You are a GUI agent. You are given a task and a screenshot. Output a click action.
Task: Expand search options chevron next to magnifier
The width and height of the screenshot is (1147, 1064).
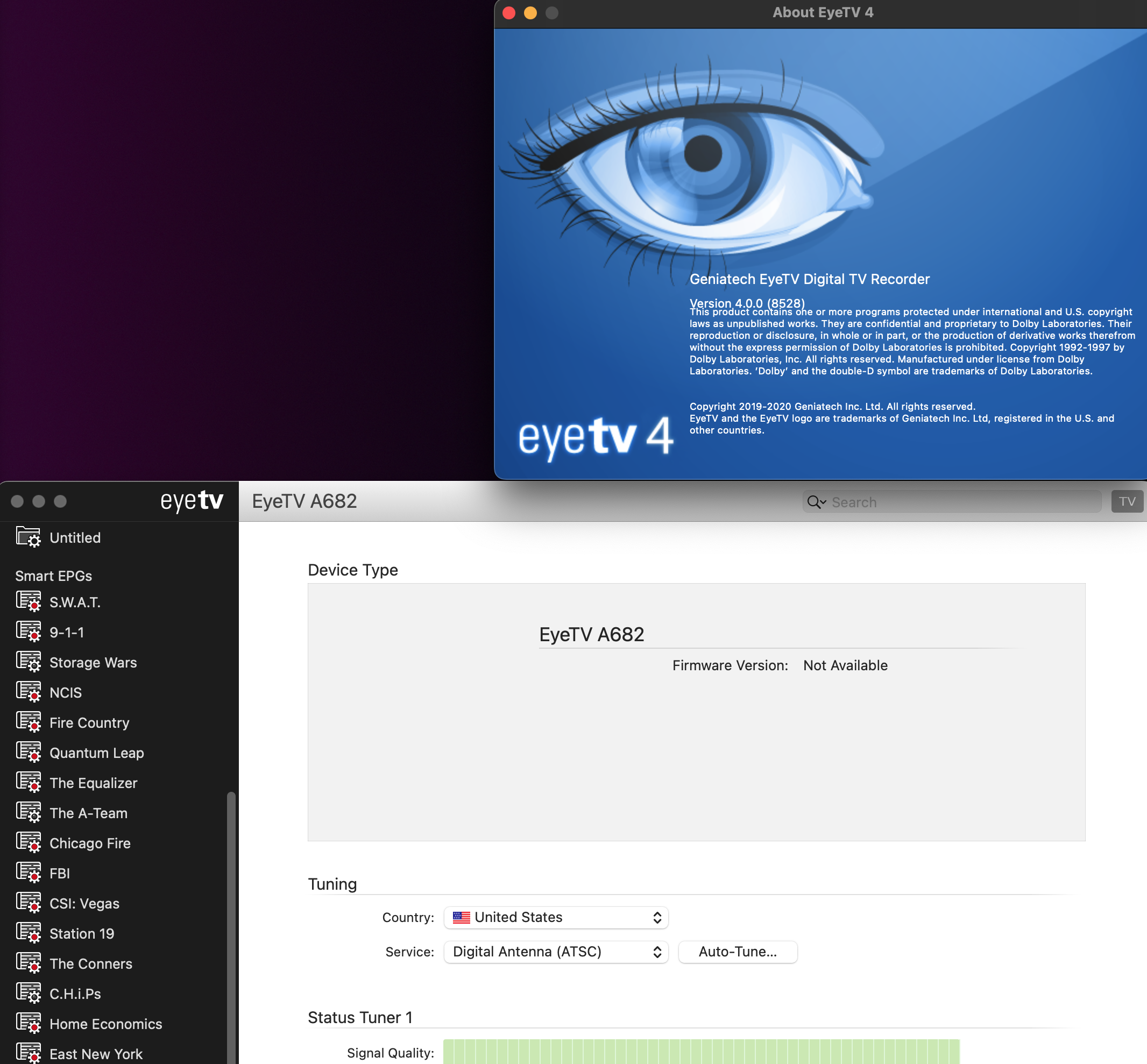(824, 502)
